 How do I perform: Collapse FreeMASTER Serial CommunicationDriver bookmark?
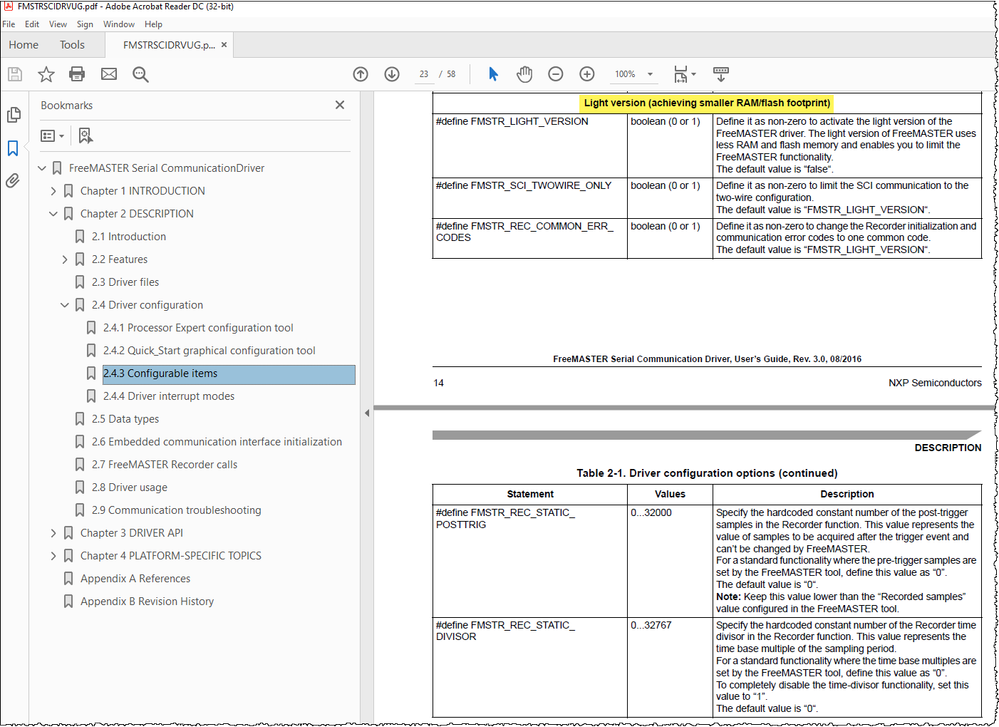tap(42, 168)
